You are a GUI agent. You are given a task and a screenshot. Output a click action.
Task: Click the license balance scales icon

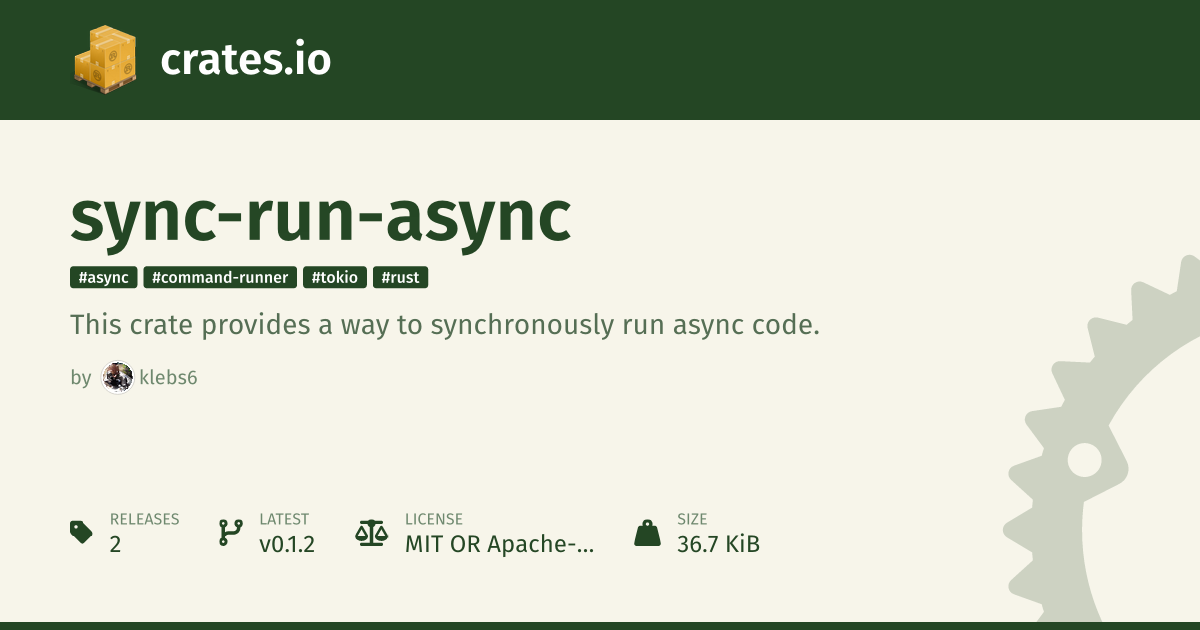tap(371, 532)
